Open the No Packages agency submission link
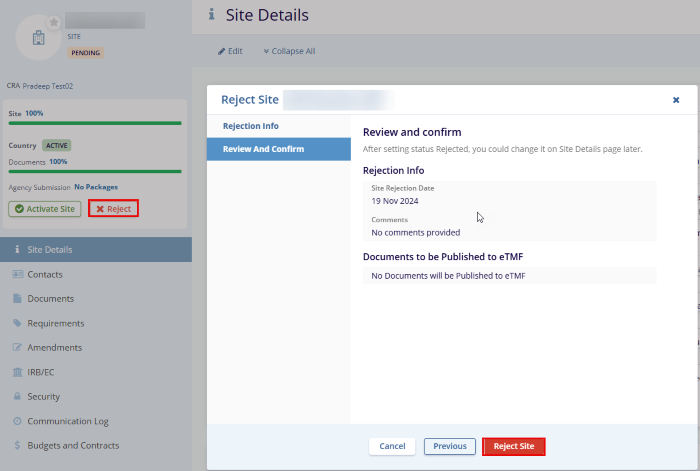Viewport: 700px width, 471px height. pyautogui.click(x=96, y=187)
